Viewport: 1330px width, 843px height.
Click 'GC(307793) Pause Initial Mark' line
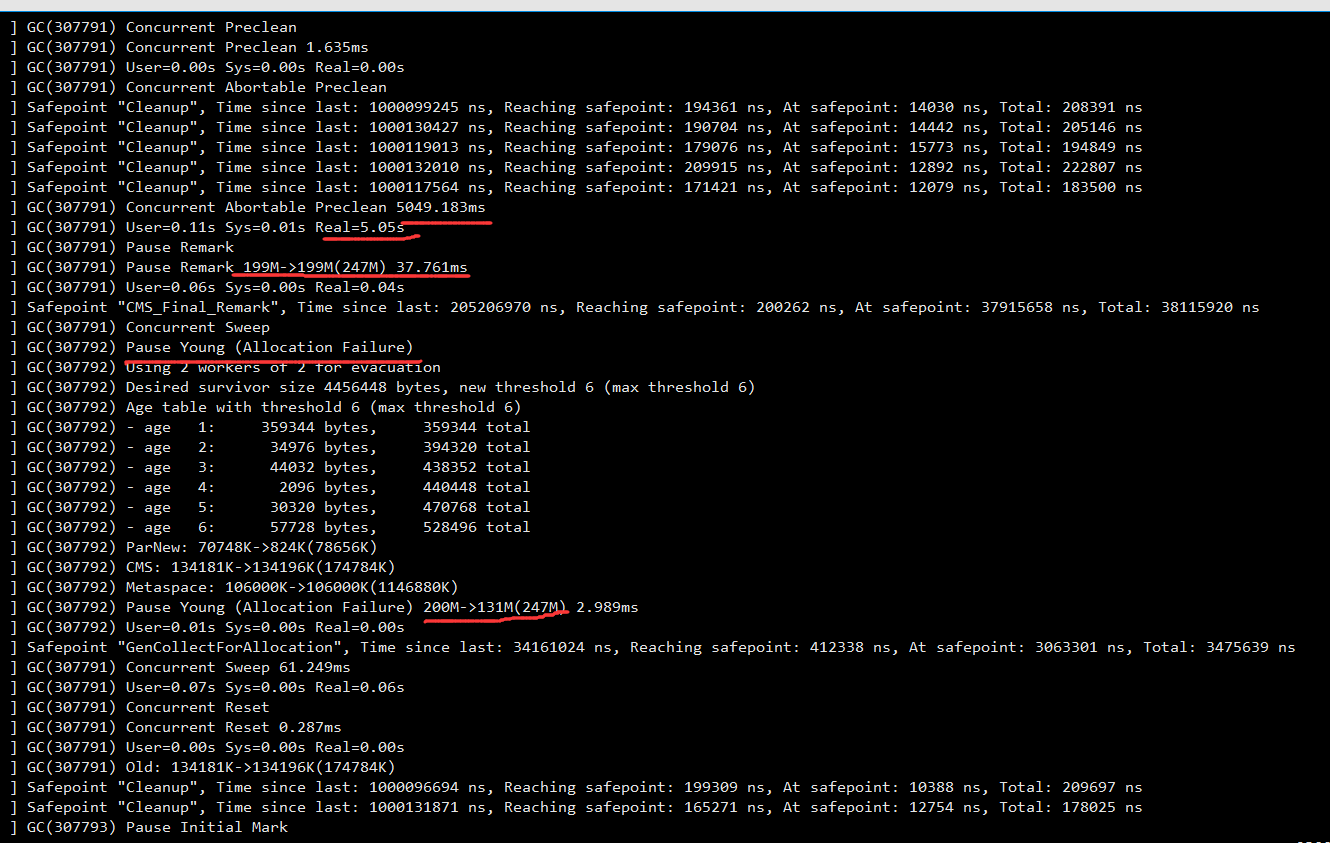click(x=149, y=827)
